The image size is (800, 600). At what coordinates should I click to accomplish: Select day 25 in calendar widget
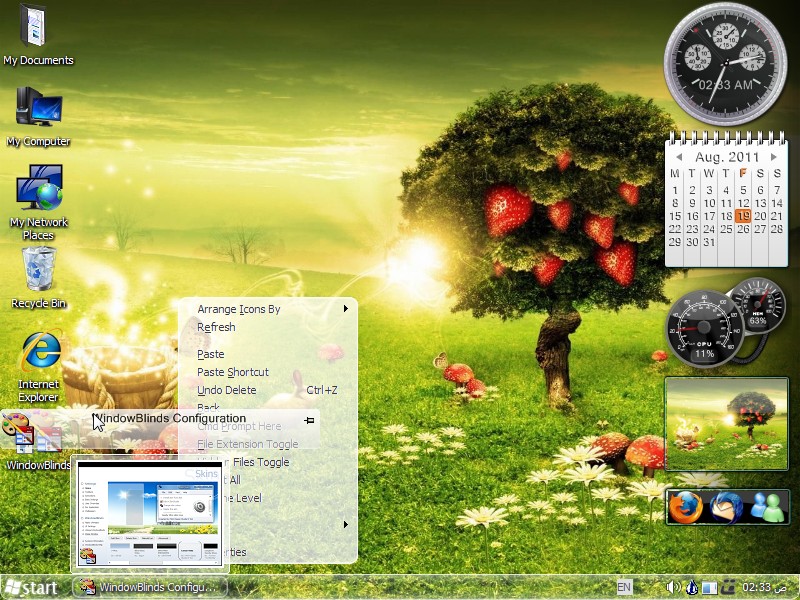click(x=726, y=229)
